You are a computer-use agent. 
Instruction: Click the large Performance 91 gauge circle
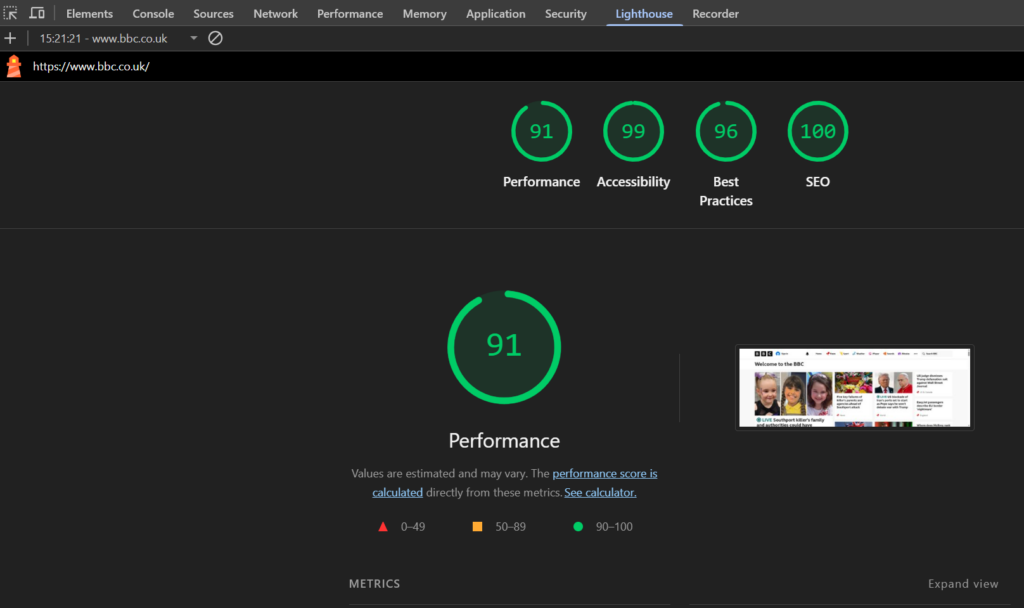click(504, 346)
